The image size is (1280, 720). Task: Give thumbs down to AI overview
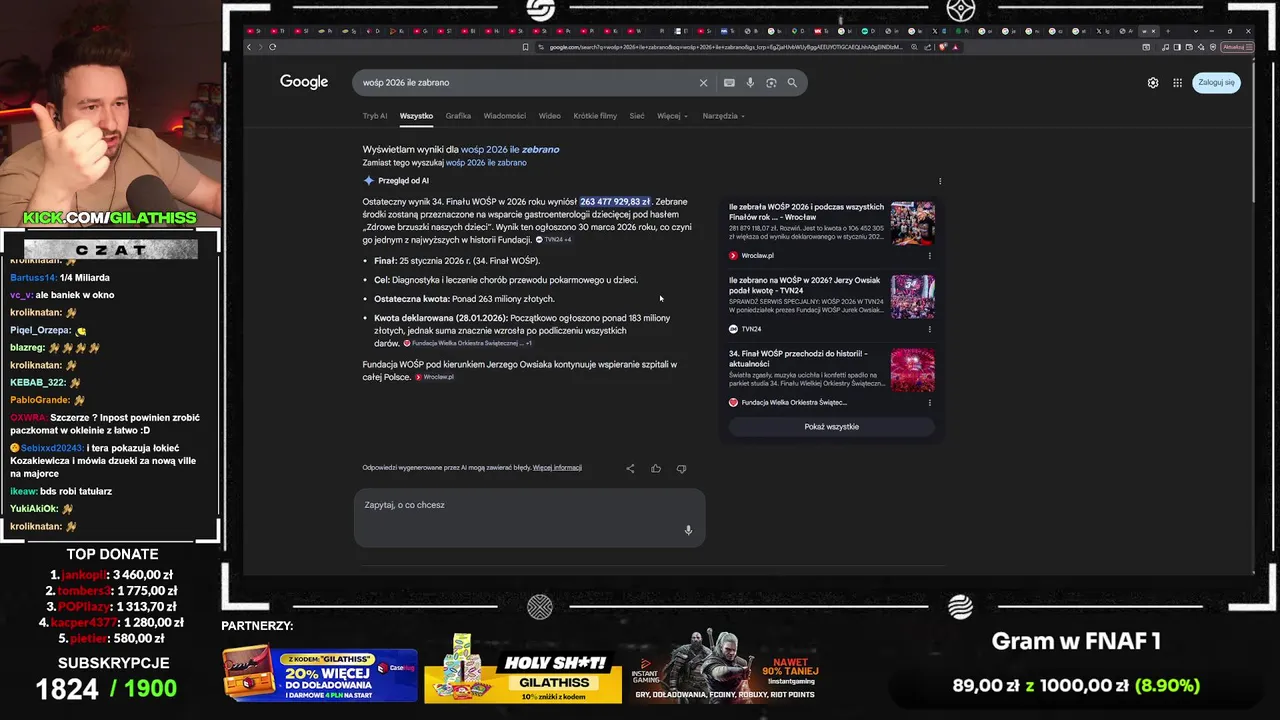click(x=681, y=468)
